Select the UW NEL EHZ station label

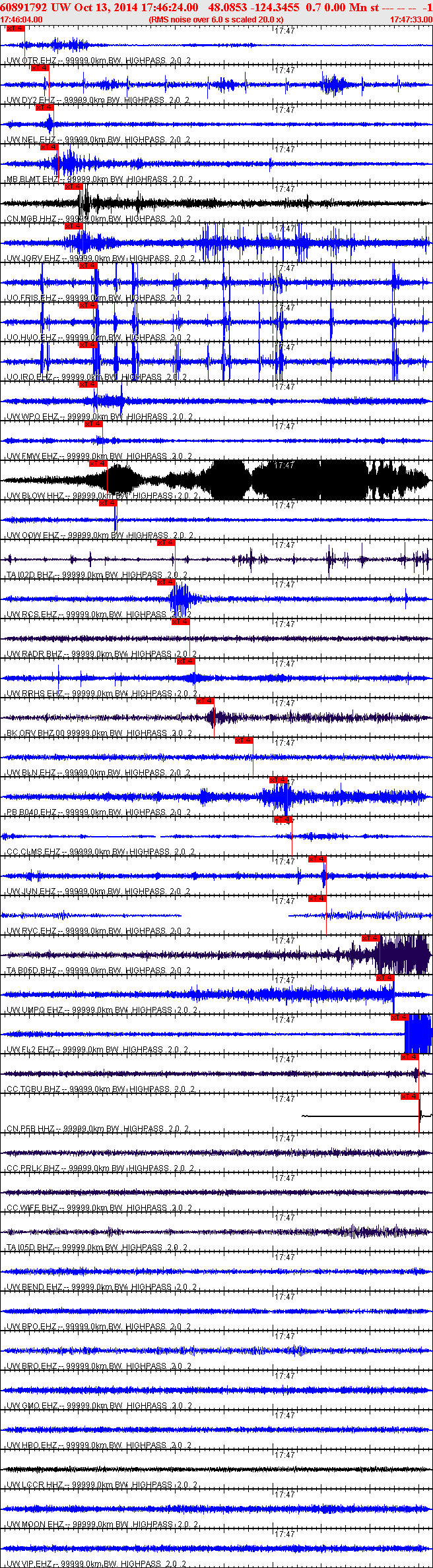pyautogui.click(x=31, y=140)
